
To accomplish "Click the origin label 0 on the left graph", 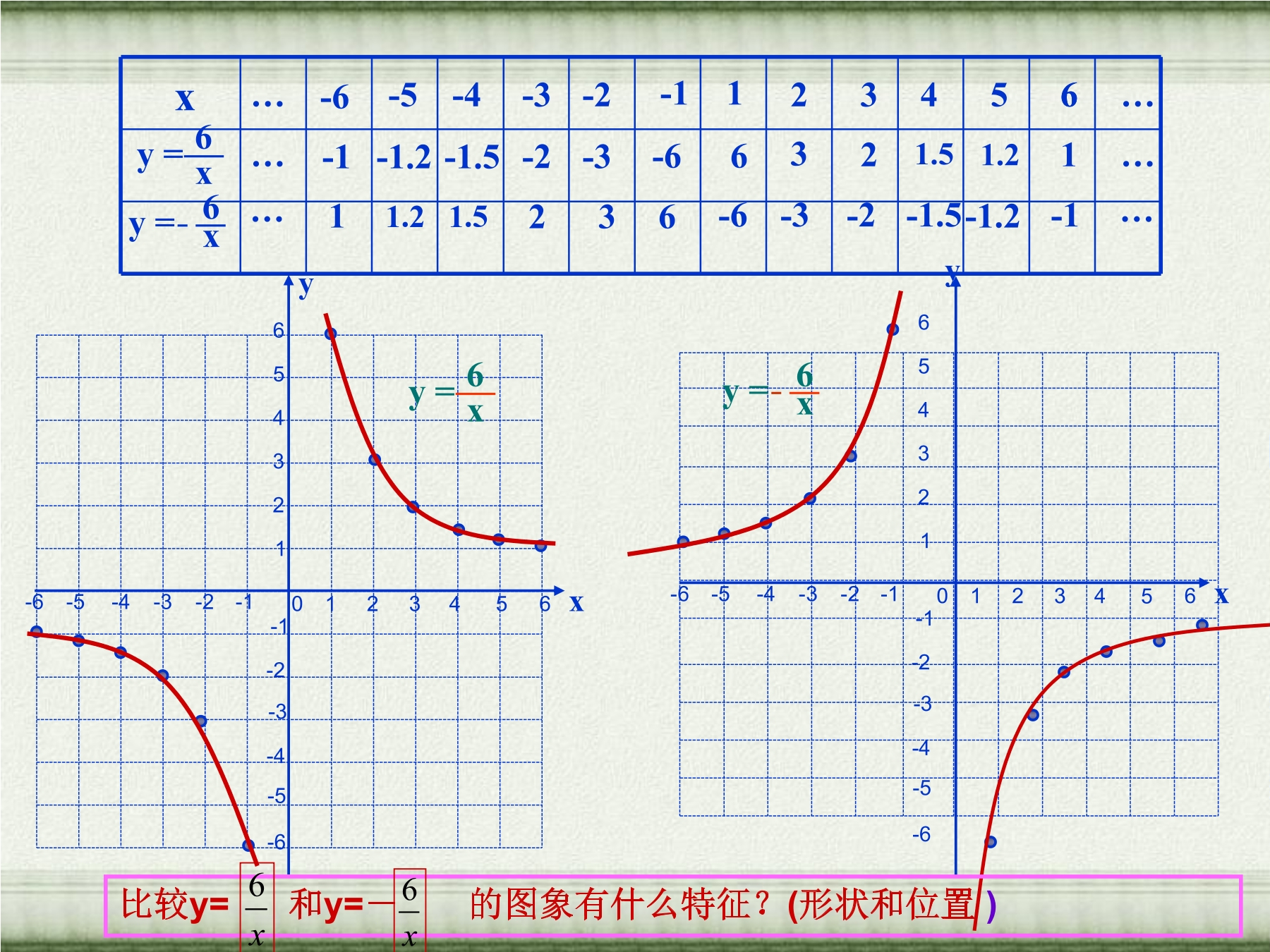I will coord(297,604).
